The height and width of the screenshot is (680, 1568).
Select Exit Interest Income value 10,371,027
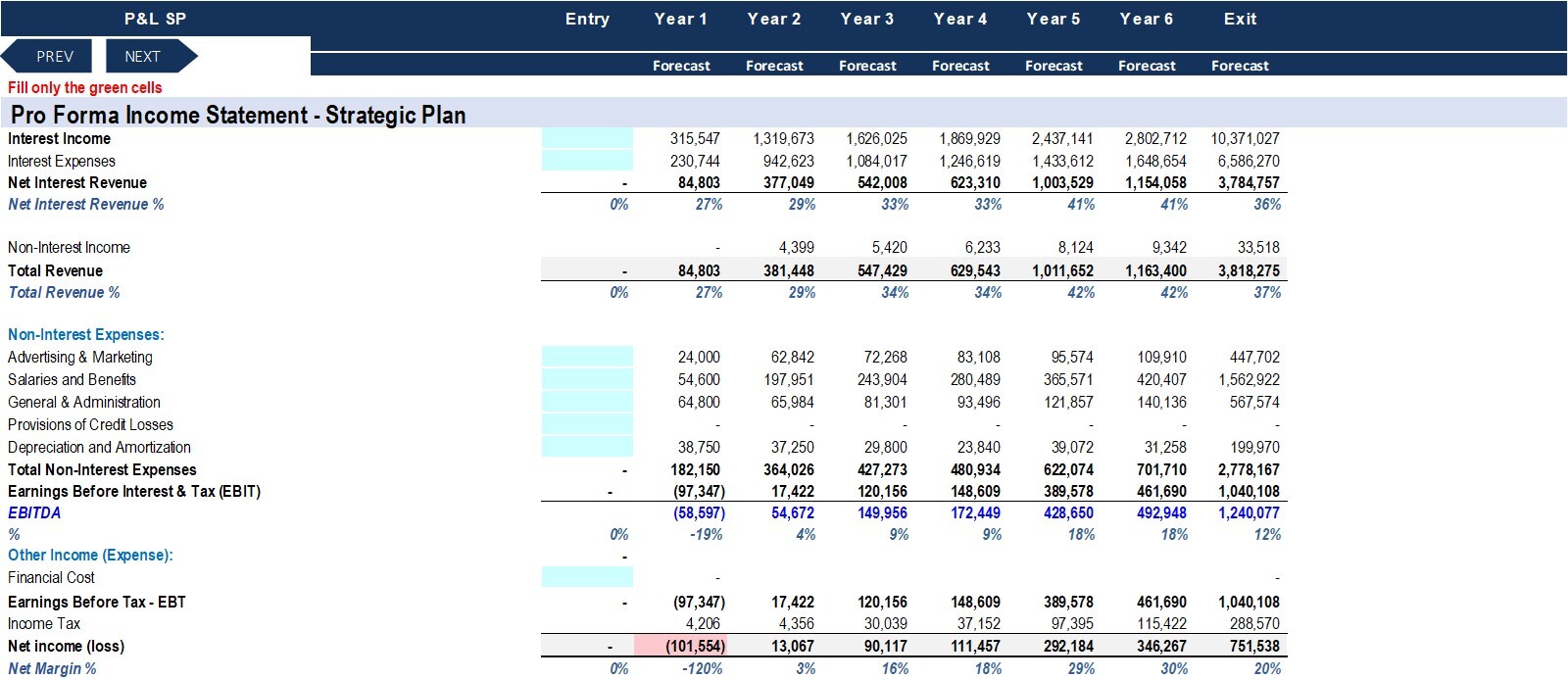1245,139
